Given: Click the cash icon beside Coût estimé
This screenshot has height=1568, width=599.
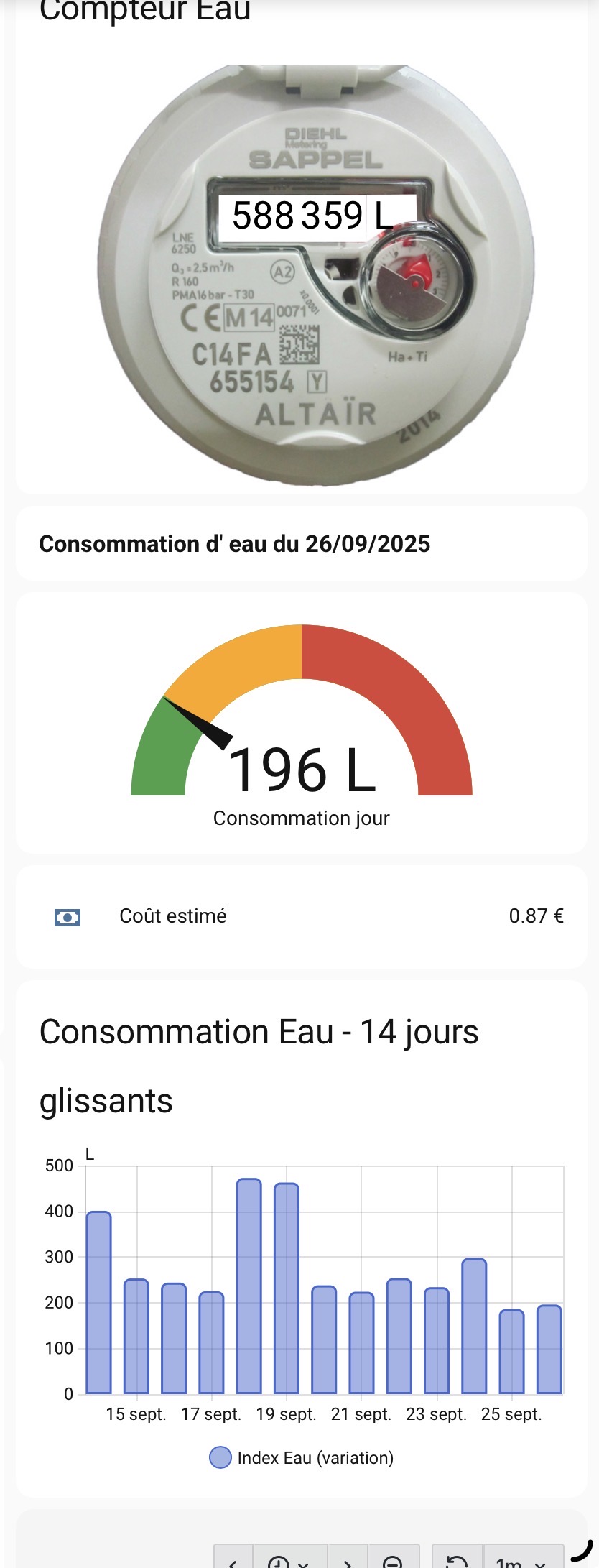Looking at the screenshot, I should (68, 917).
